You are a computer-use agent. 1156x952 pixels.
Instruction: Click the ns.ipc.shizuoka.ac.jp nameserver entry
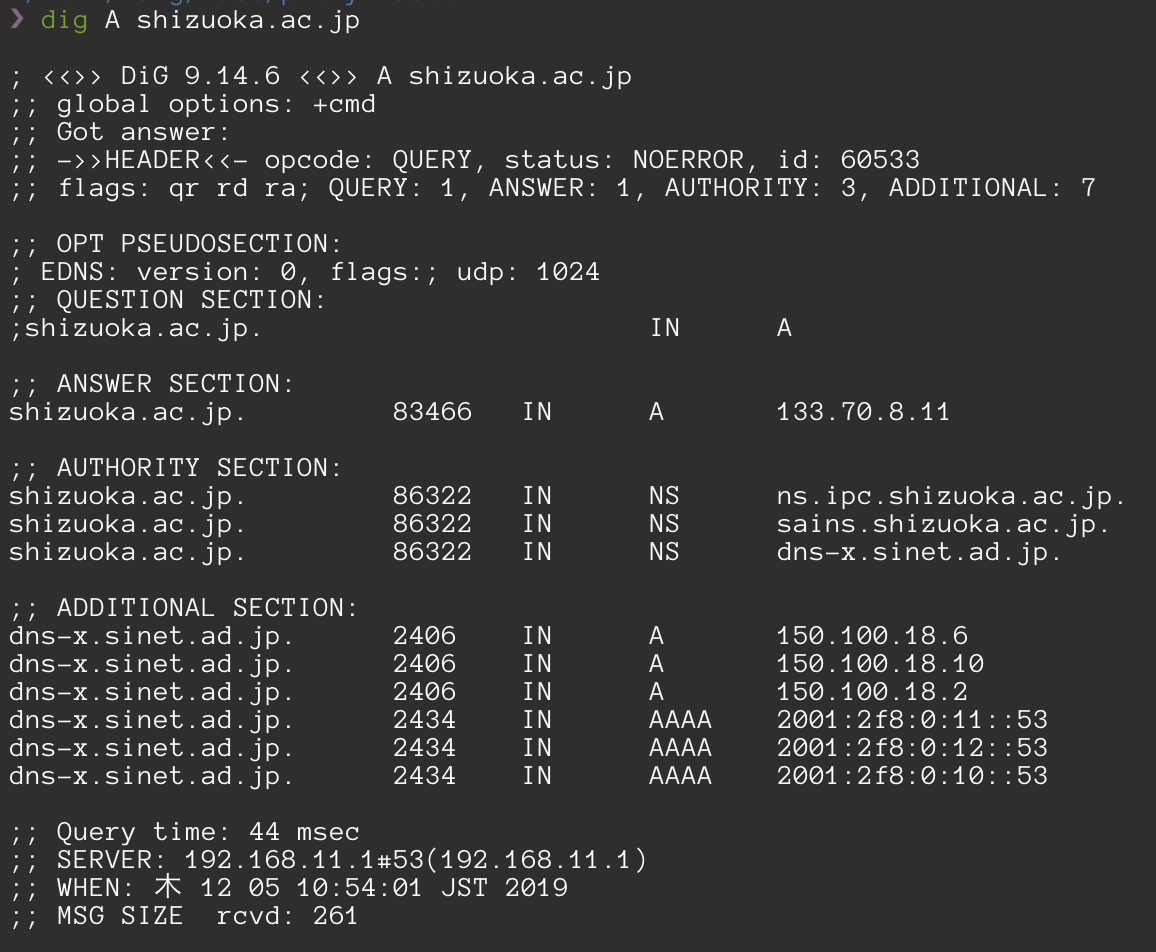[x=950, y=496]
